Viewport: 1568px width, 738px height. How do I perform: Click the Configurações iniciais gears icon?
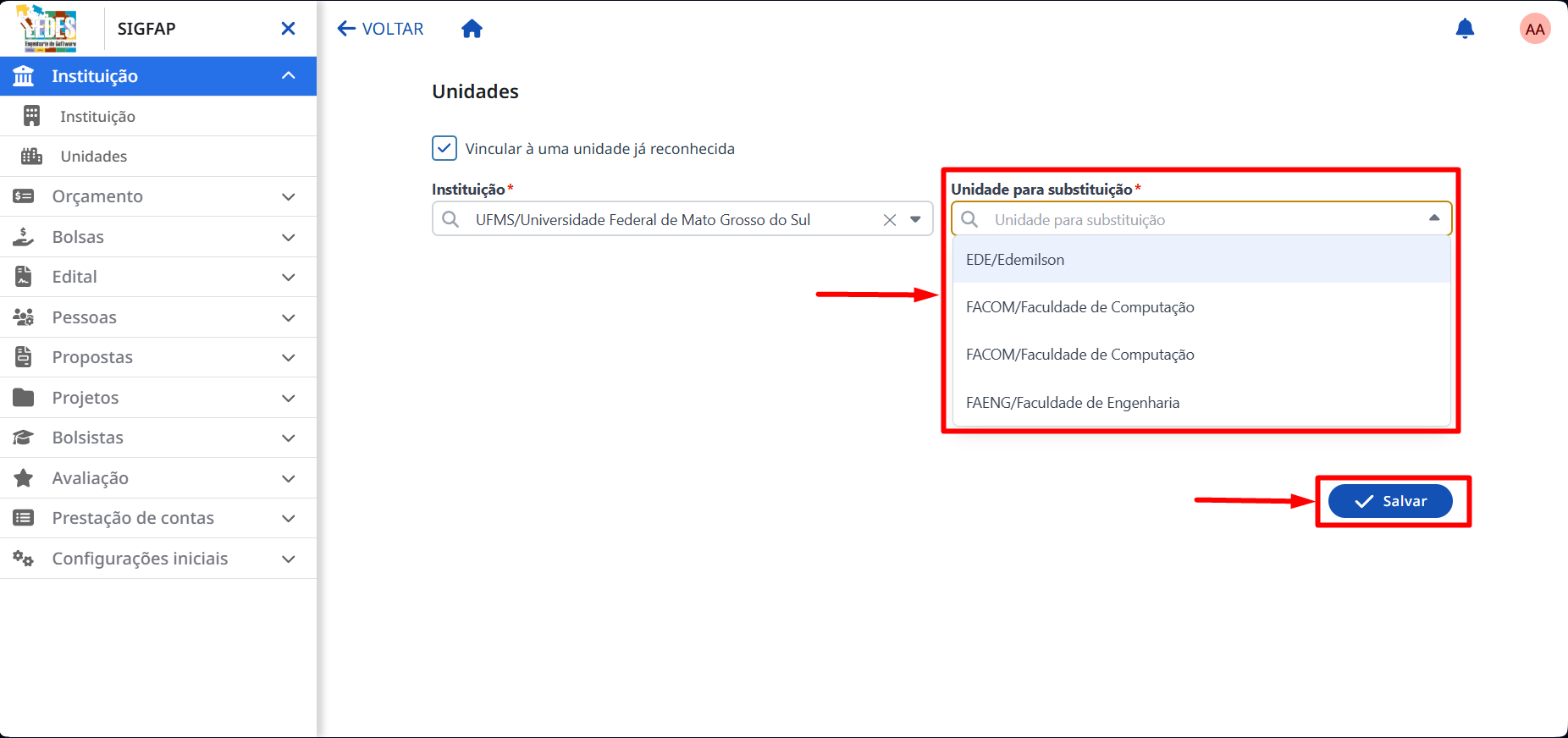(24, 559)
